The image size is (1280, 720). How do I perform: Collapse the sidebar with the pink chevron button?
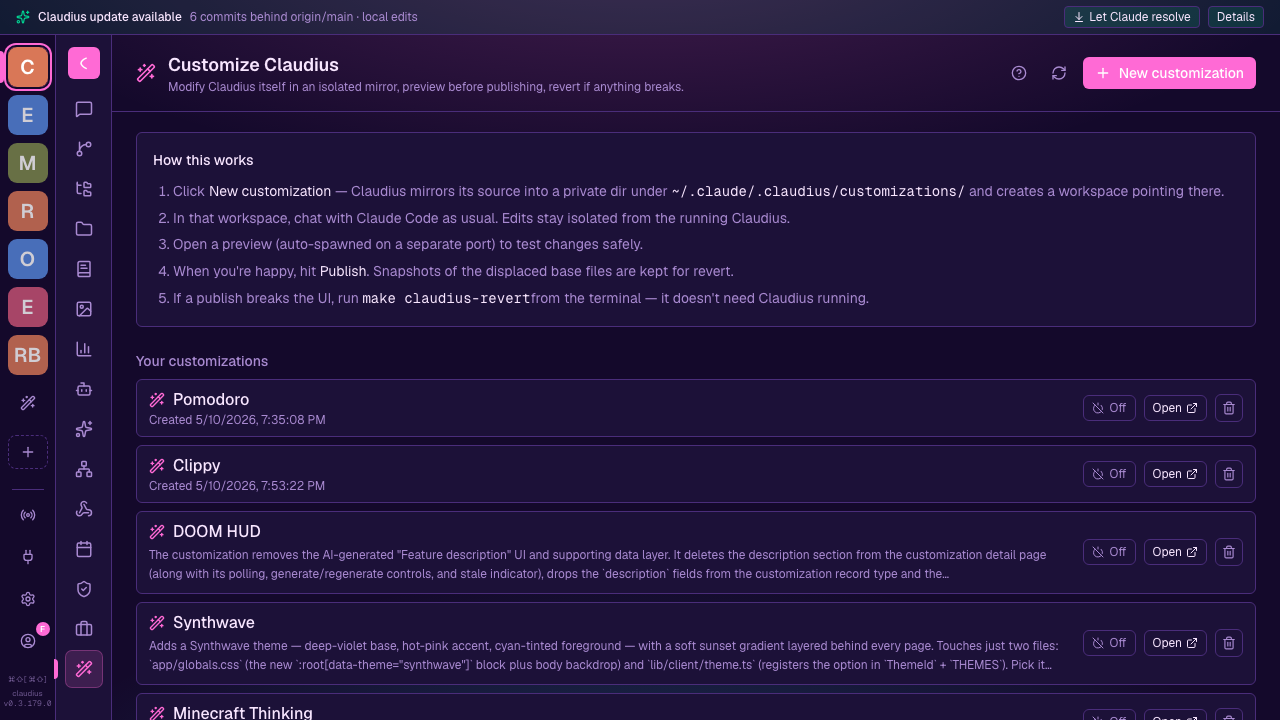pos(84,63)
